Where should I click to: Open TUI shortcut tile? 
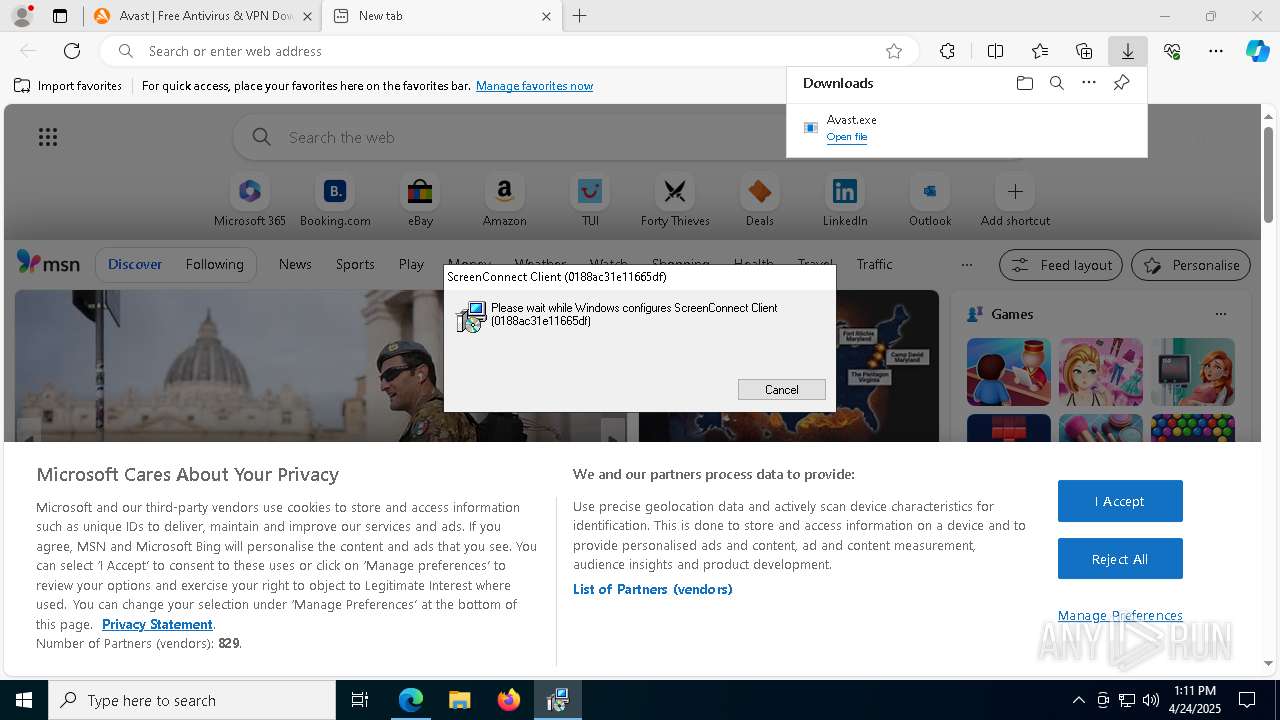click(590, 201)
